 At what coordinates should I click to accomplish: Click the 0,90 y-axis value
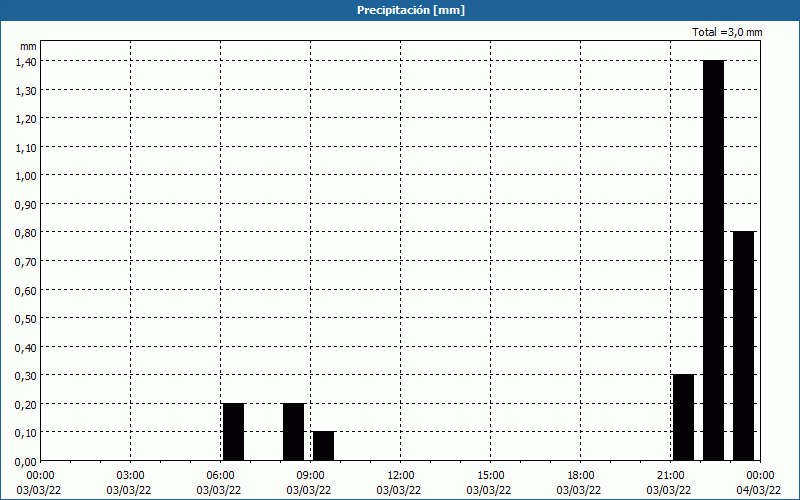[x=27, y=204]
